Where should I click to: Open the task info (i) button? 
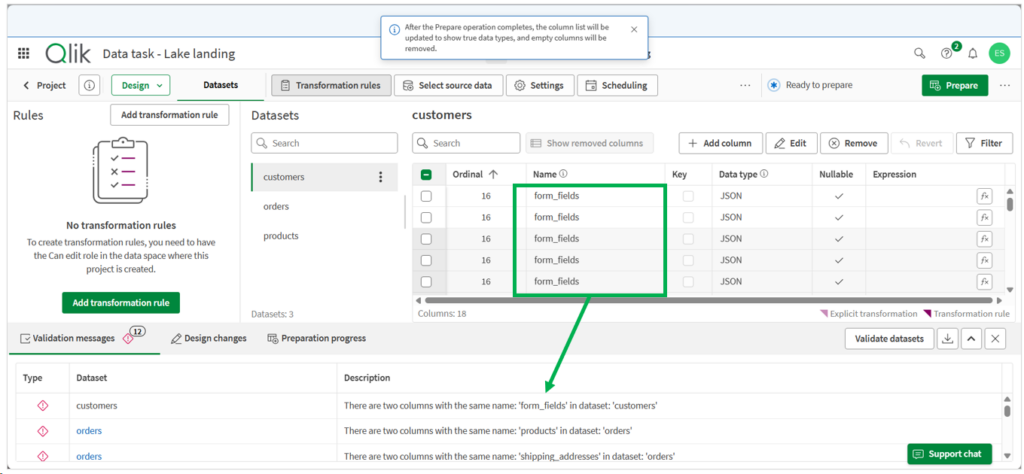pos(89,86)
